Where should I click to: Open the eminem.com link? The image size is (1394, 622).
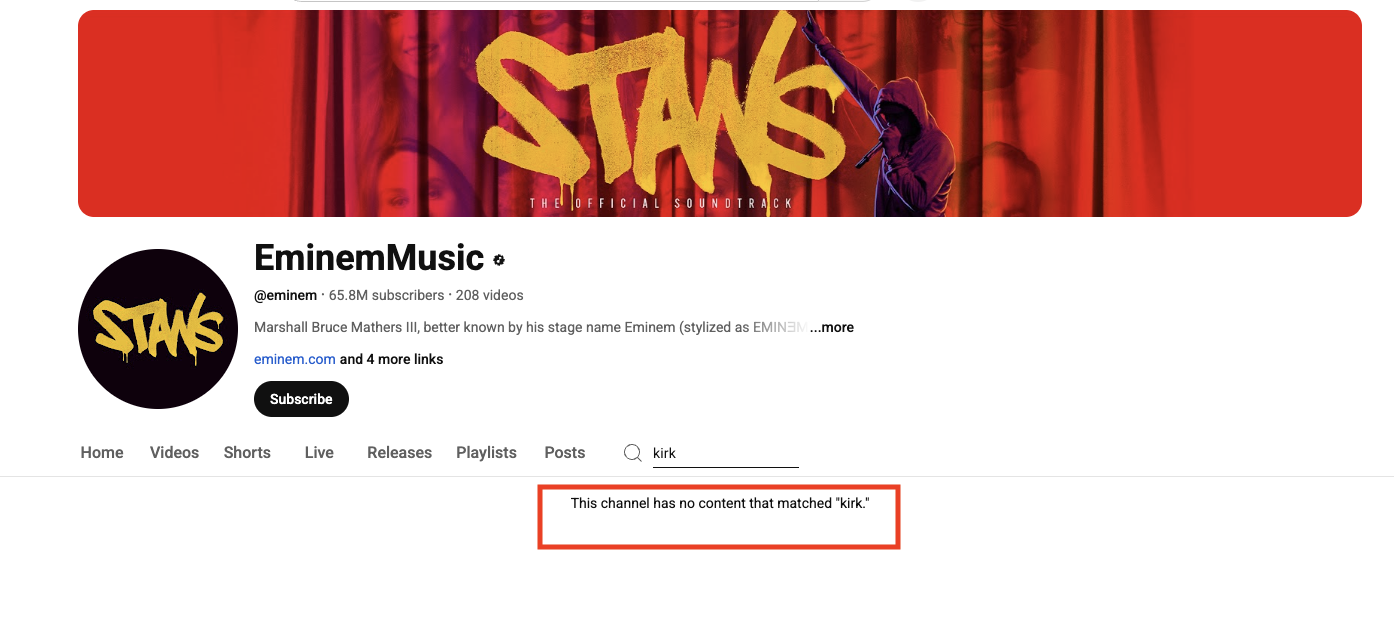[295, 359]
